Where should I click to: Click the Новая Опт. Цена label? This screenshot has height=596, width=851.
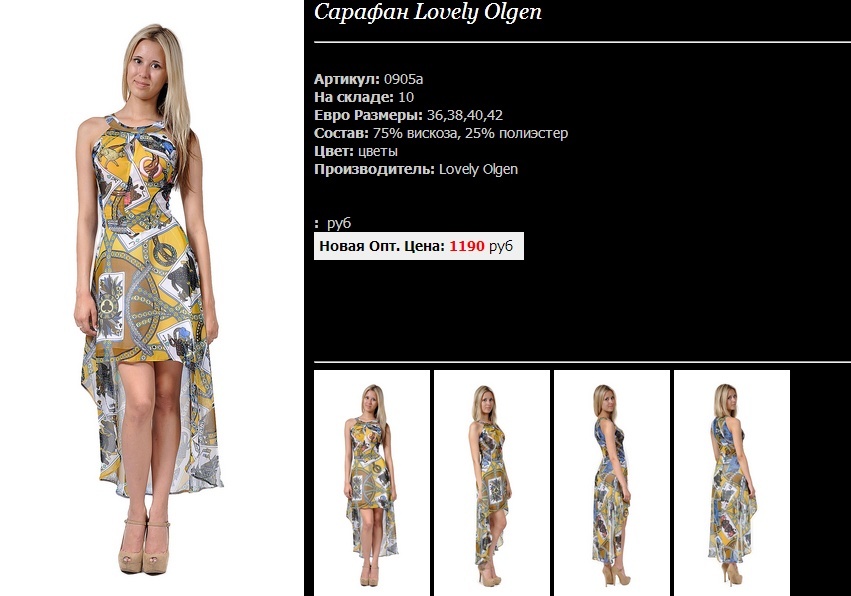(382, 246)
